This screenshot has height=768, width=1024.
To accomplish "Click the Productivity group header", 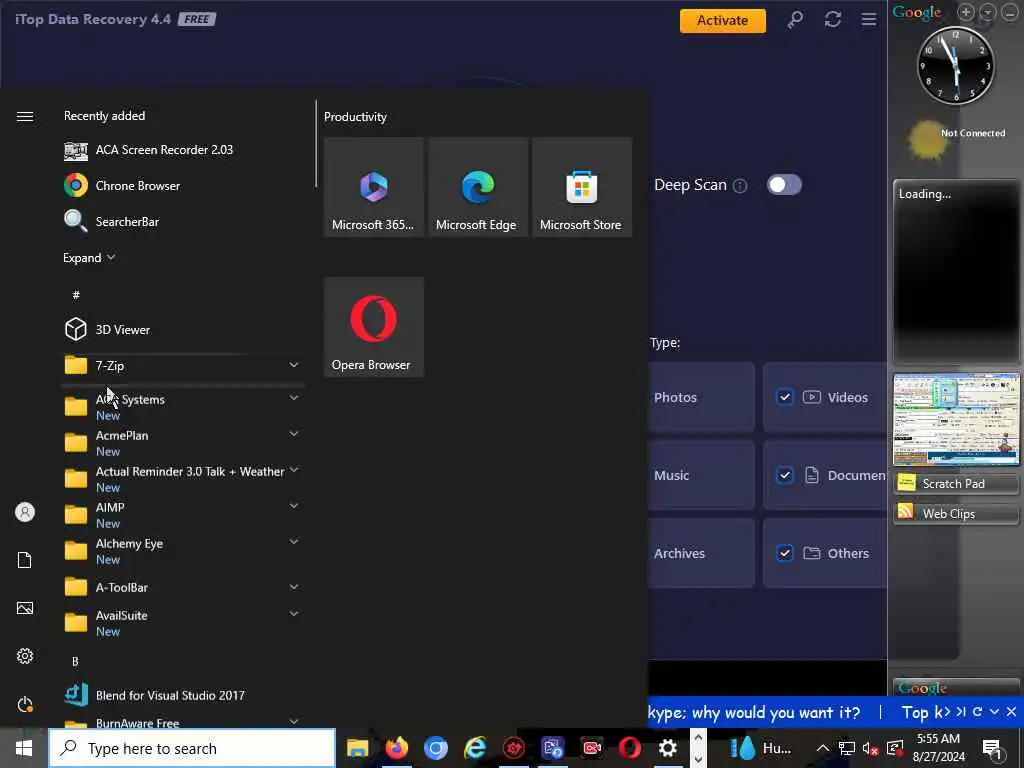I will (355, 117).
